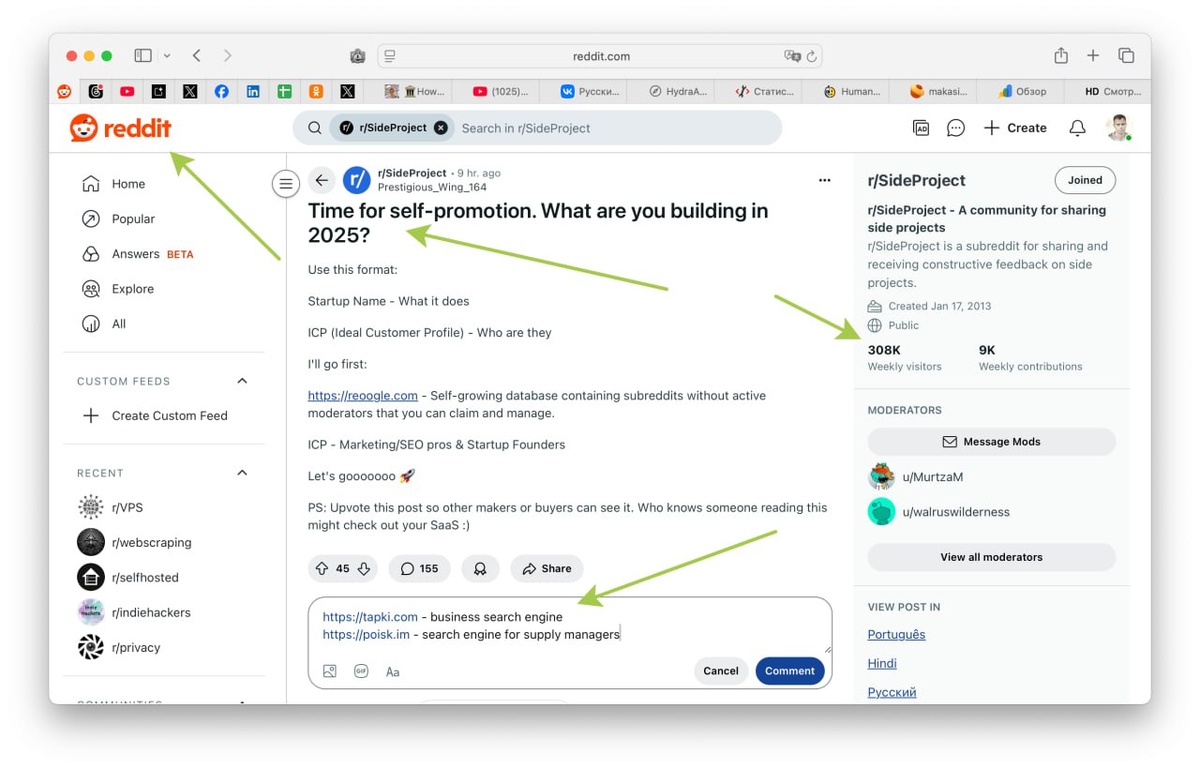Click Safari back navigation arrow
Viewport: 1200px width, 769px height.
pyautogui.click(x=197, y=56)
